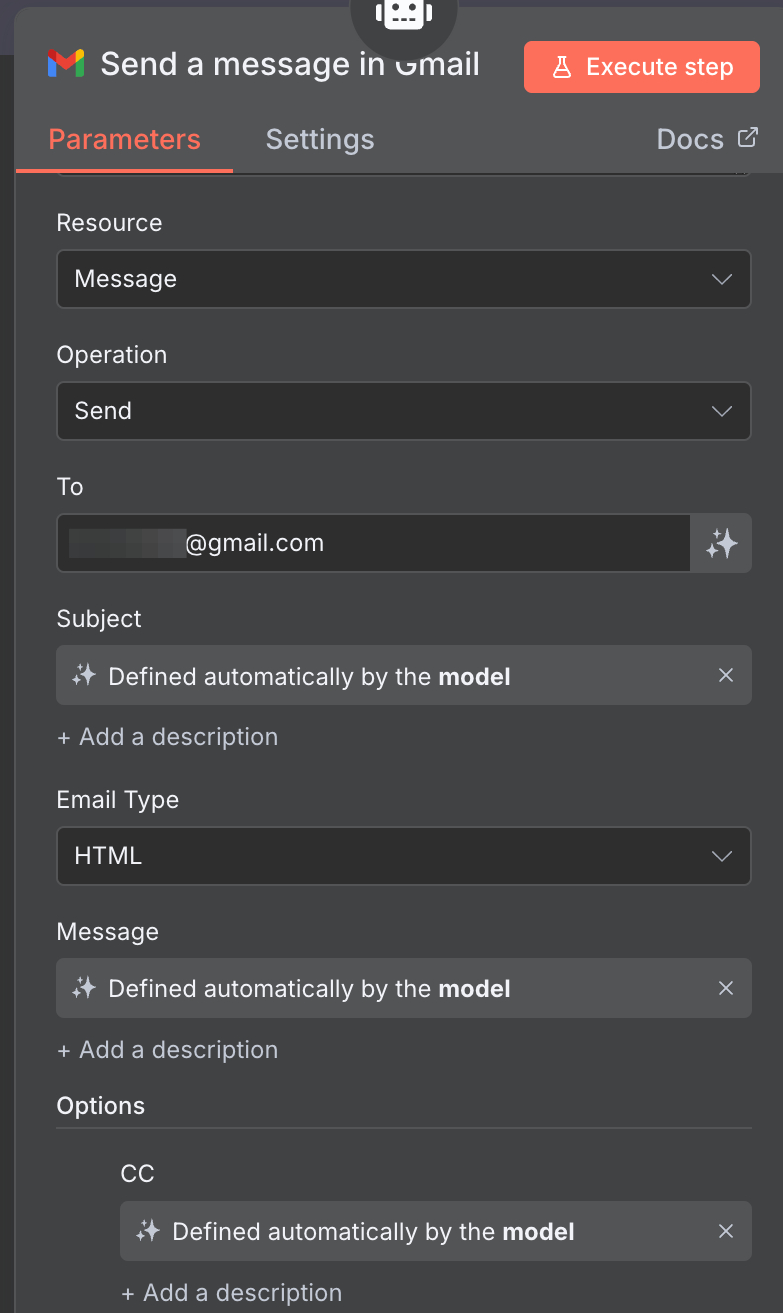Image resolution: width=783 pixels, height=1313 pixels.
Task: Open the Docs page
Action: [x=690, y=139]
